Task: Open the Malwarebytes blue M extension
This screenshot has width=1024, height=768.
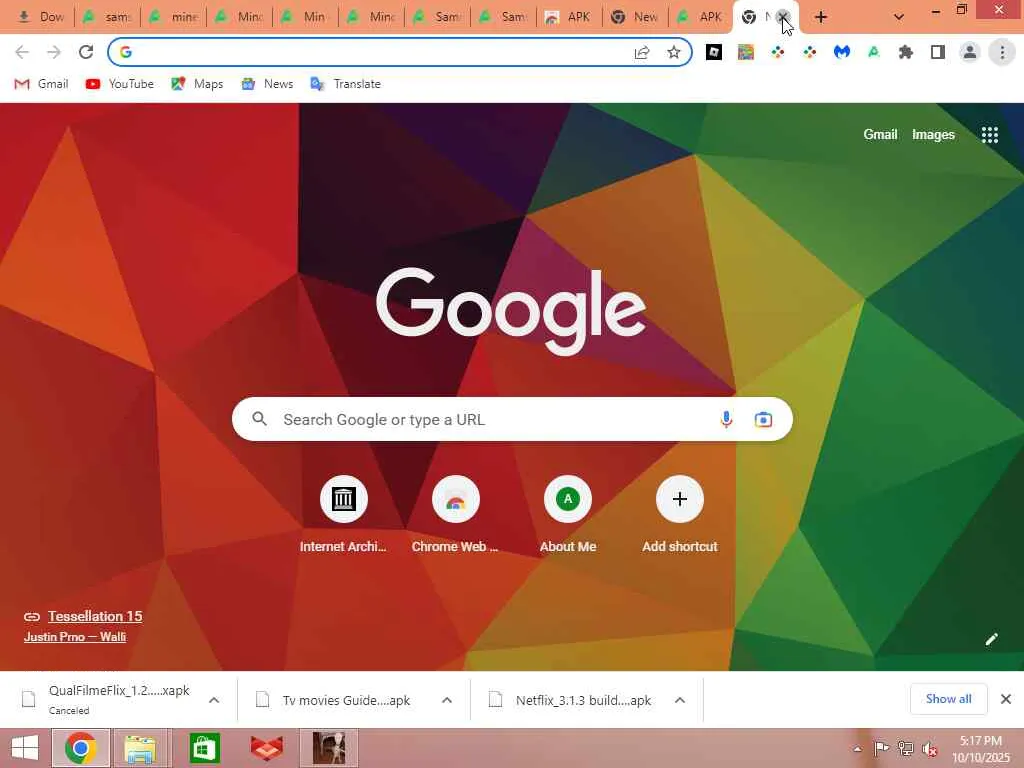Action: pos(842,52)
